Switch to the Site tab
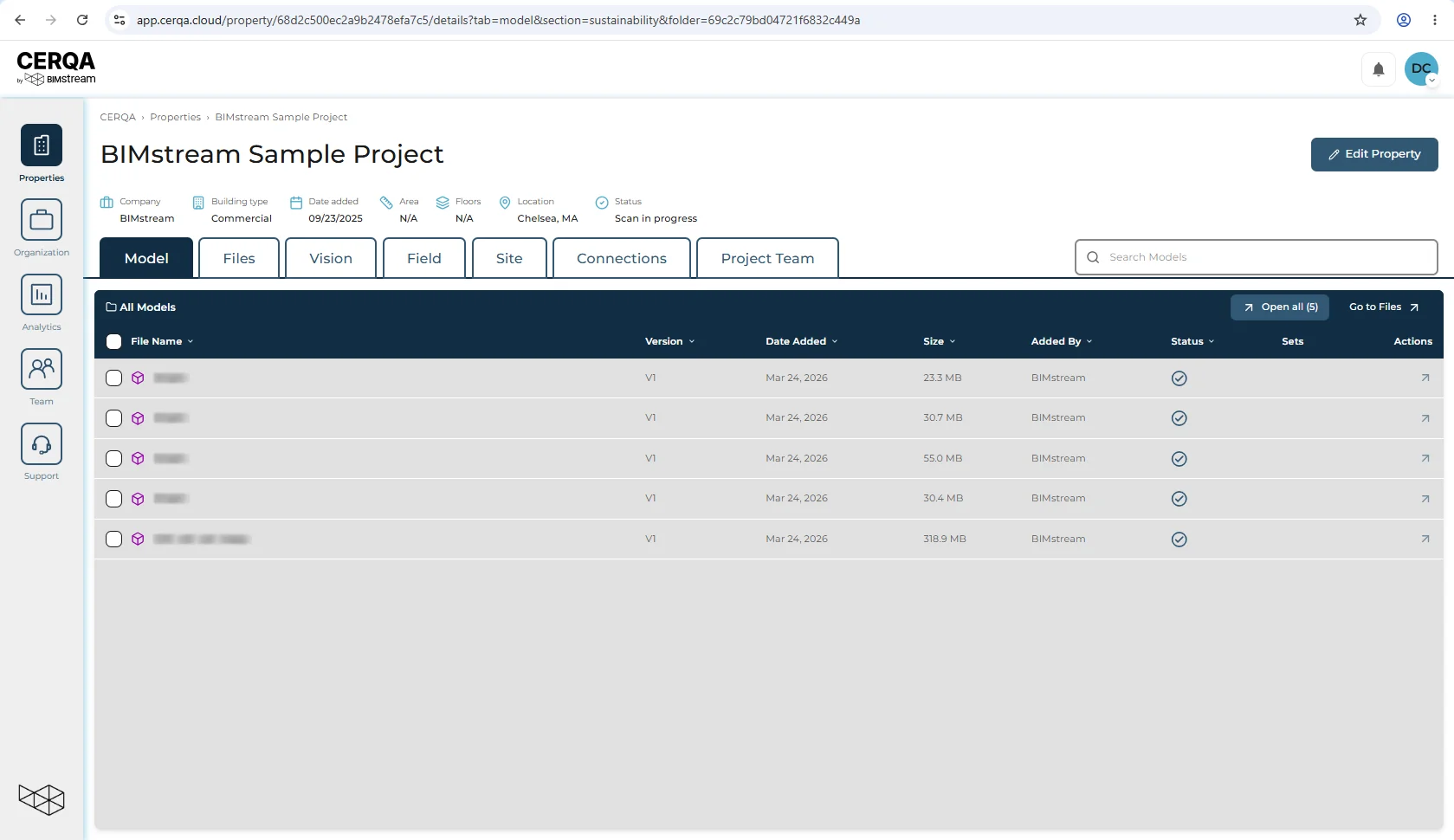The width and height of the screenshot is (1454, 840). 509,258
